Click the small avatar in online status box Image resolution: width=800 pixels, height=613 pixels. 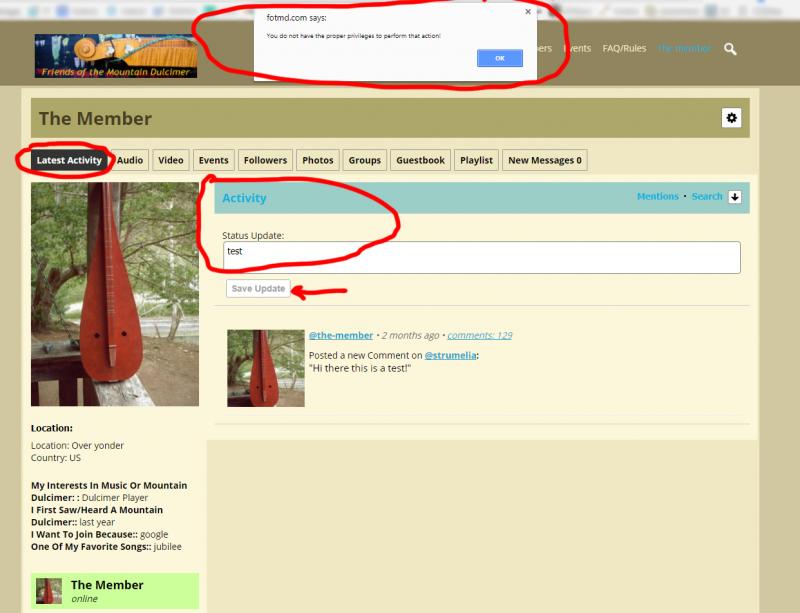pyautogui.click(x=49, y=591)
